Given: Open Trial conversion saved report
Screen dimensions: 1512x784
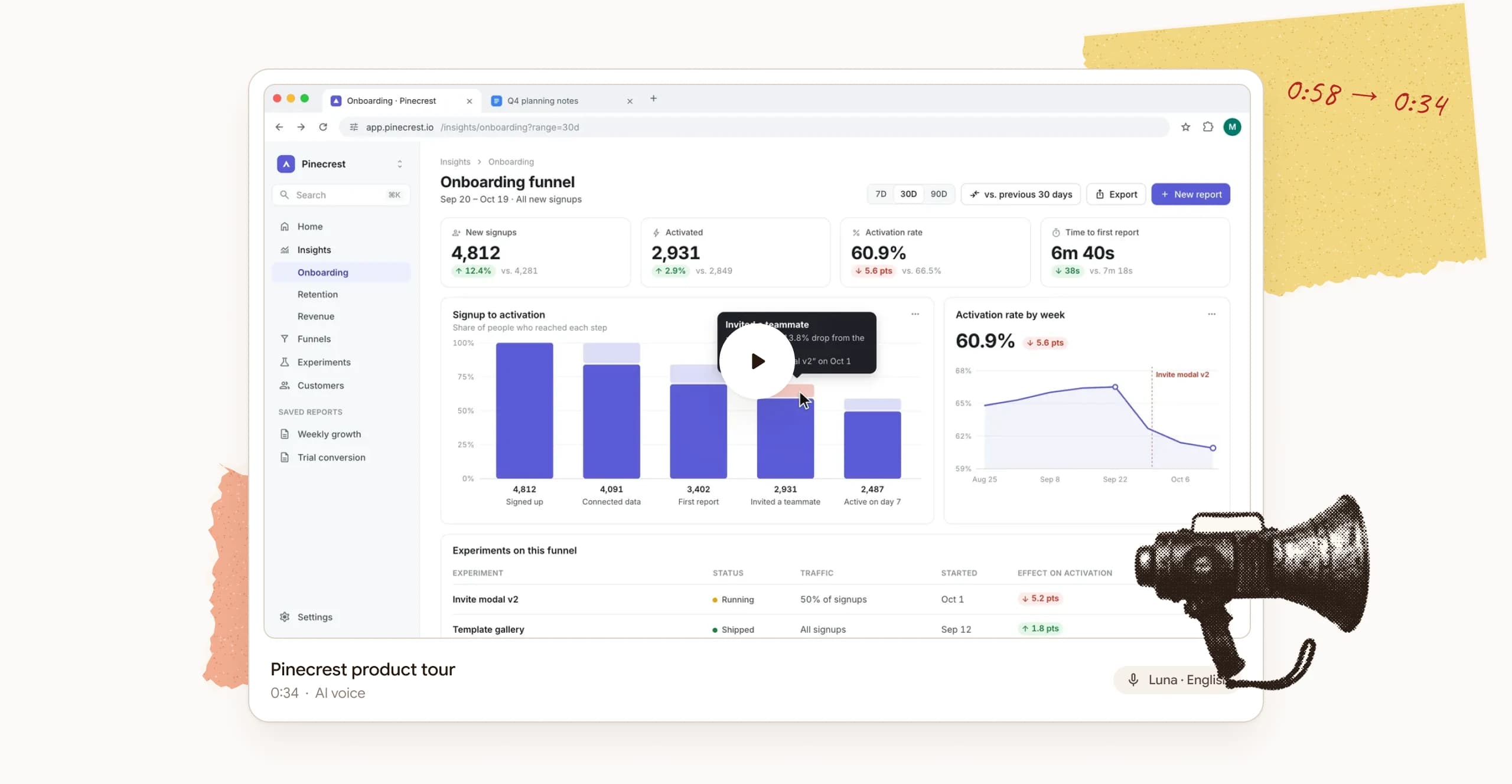Looking at the screenshot, I should click(x=341, y=458).
